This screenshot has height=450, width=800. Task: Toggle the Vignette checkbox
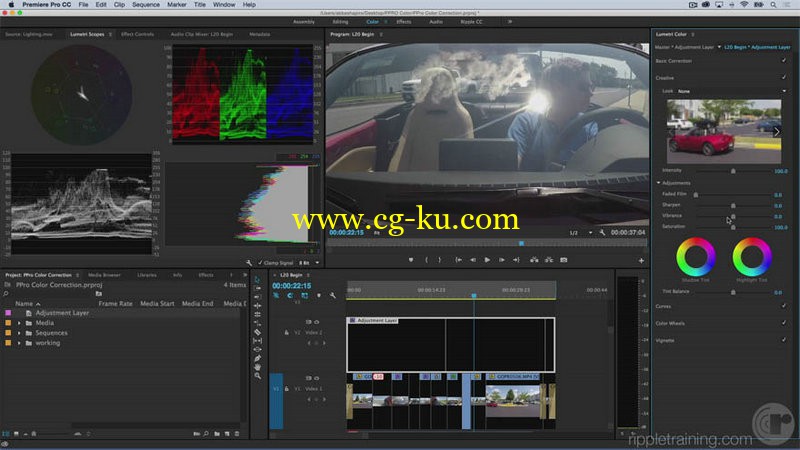(784, 339)
